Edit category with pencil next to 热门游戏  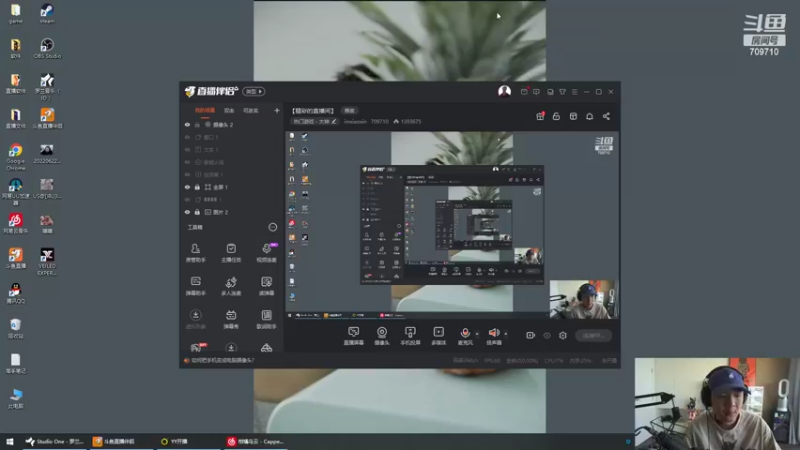[x=334, y=121]
